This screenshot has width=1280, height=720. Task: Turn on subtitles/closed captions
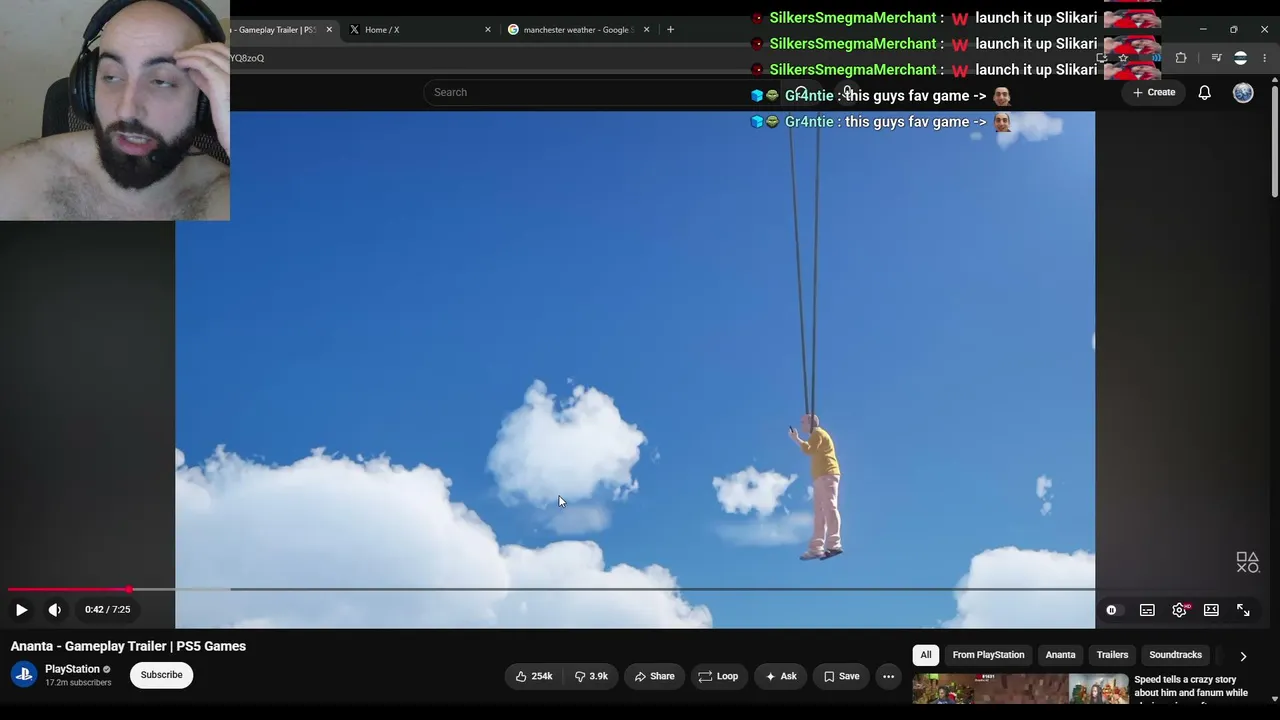(1147, 610)
